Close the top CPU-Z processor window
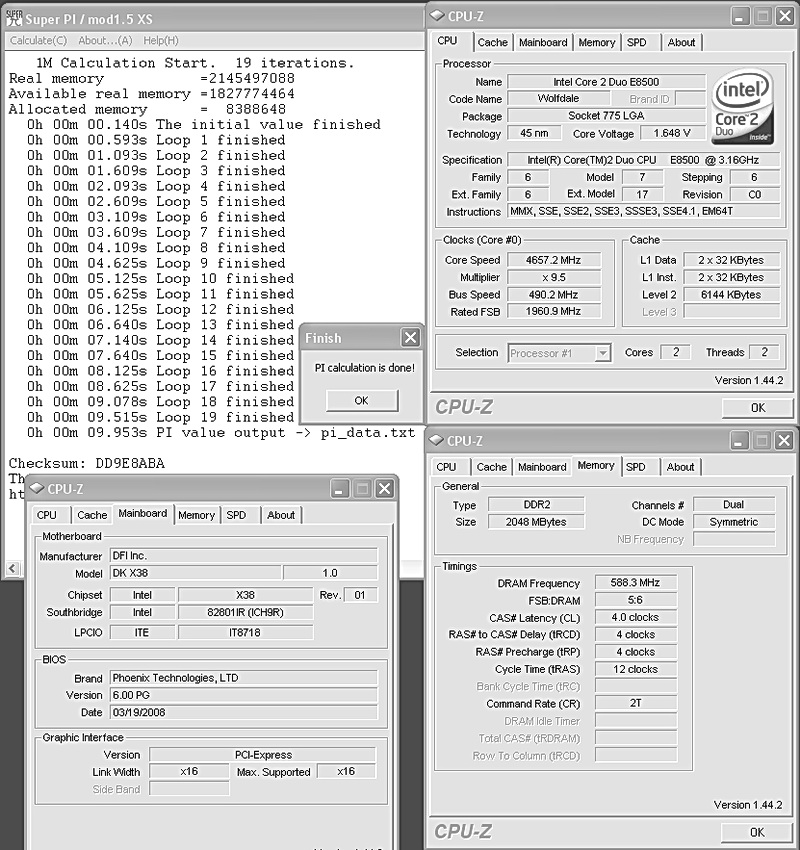The height and width of the screenshot is (850, 800). pos(784,16)
